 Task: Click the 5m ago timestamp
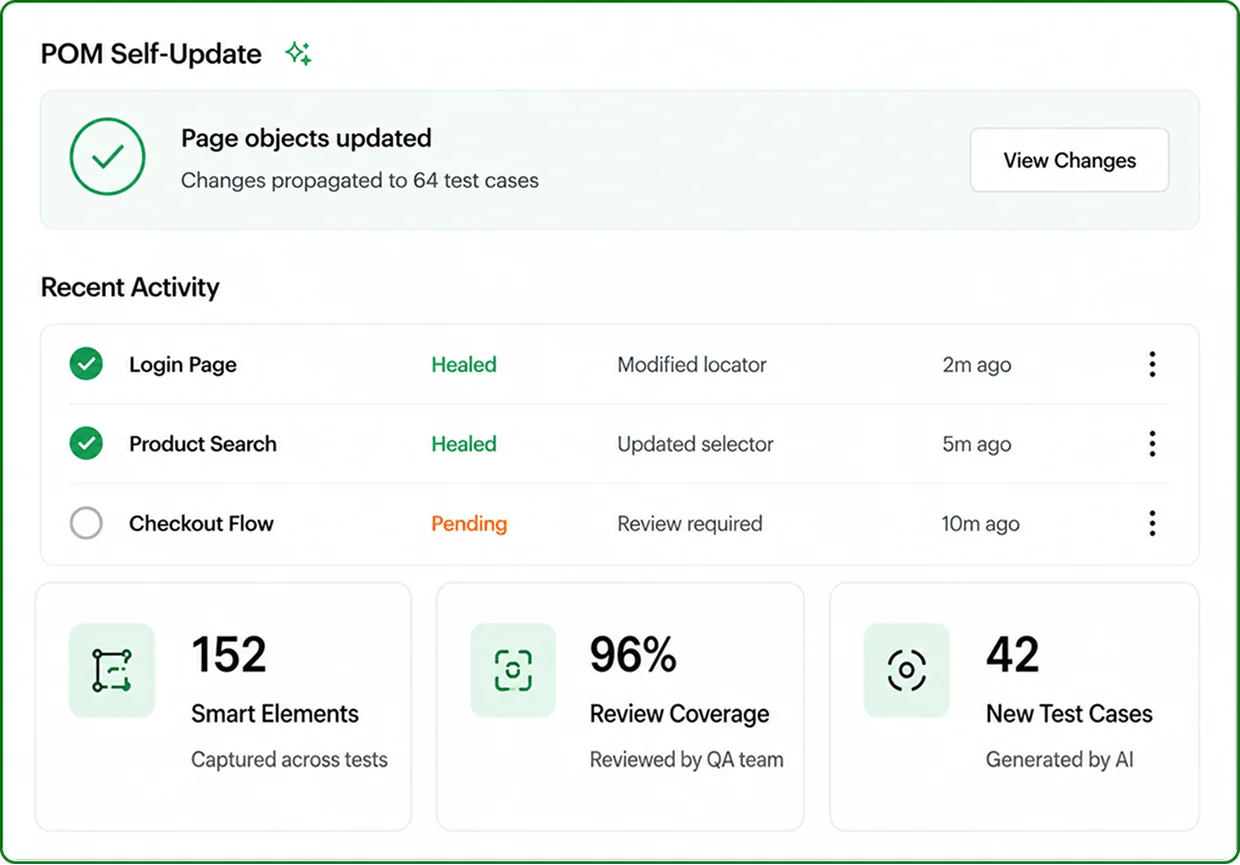(x=977, y=444)
